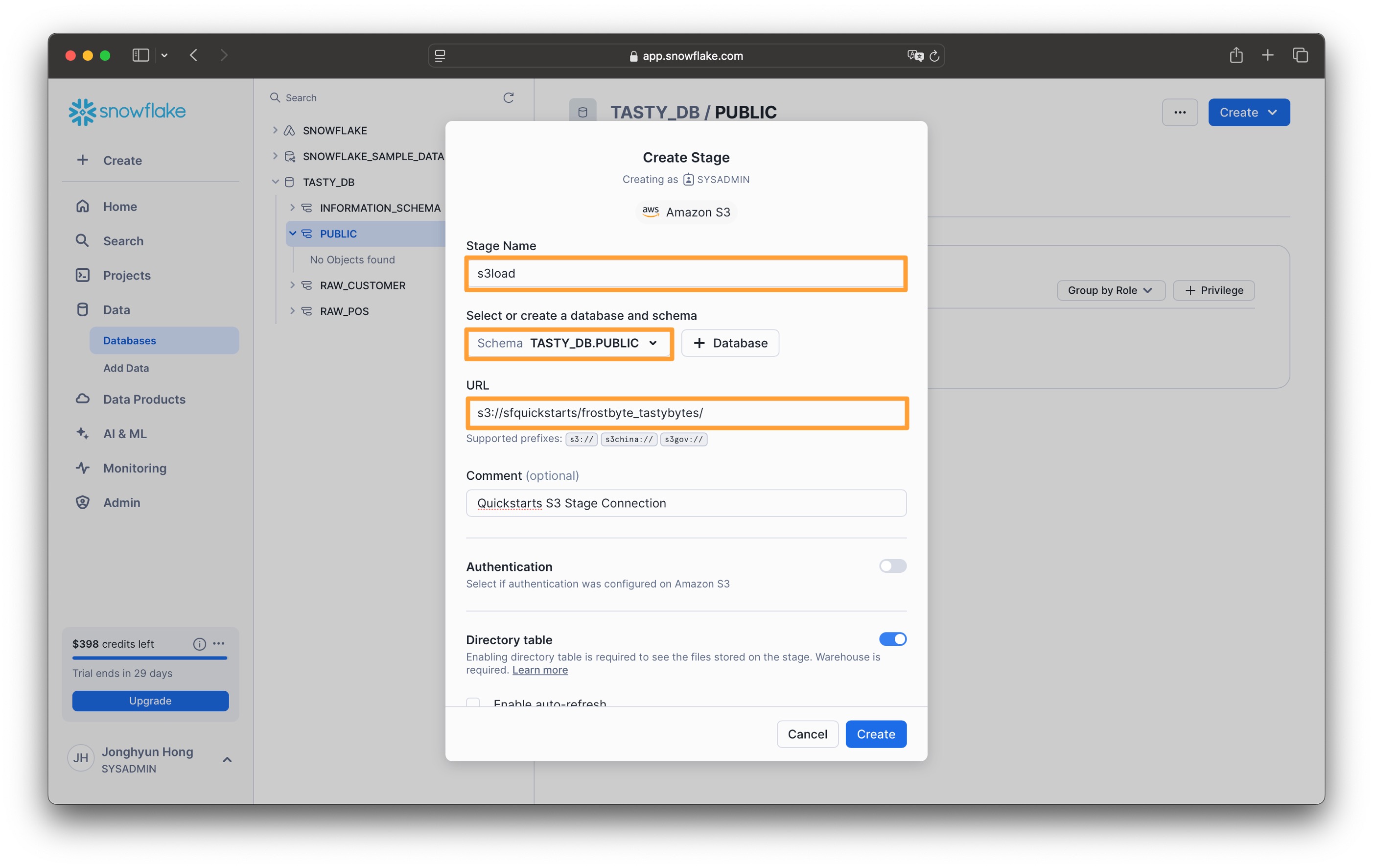Open the more options ellipsis button
Screen dimensions: 1375x868
pyautogui.click(x=1179, y=112)
